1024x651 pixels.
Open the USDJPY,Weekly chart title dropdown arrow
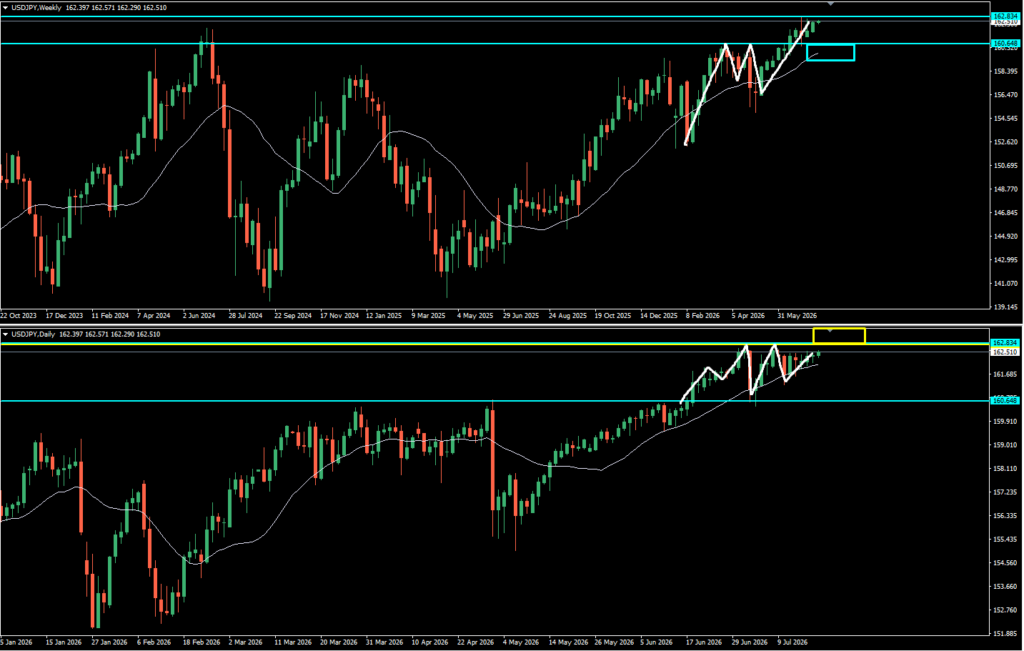tap(6, 8)
